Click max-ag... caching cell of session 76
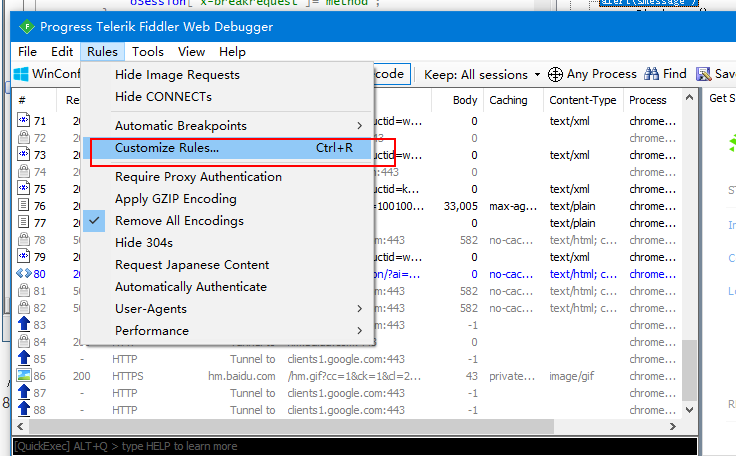 (513, 206)
